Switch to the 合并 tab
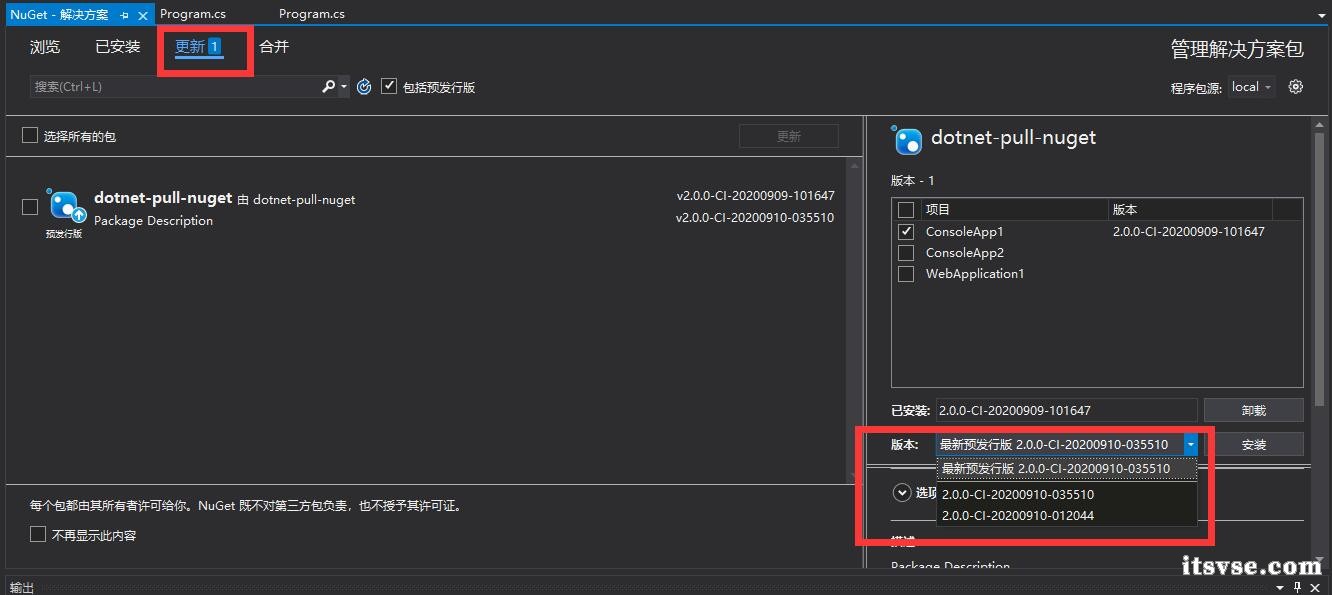The image size is (1332, 595). pyautogui.click(x=274, y=47)
